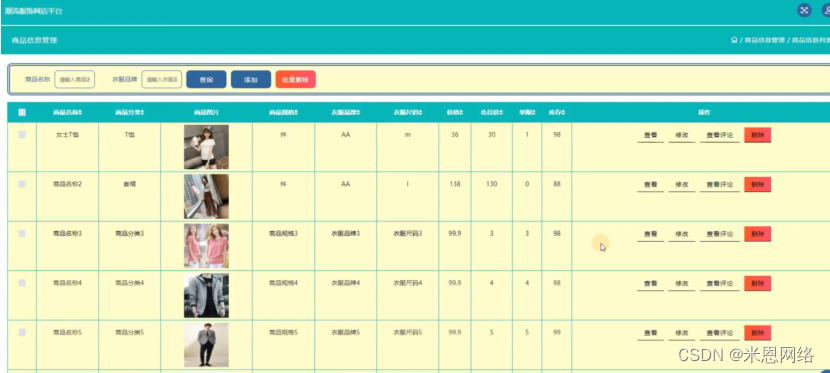Sort table by 商品分类 column arrows
The height and width of the screenshot is (373, 830).
(x=142, y=113)
